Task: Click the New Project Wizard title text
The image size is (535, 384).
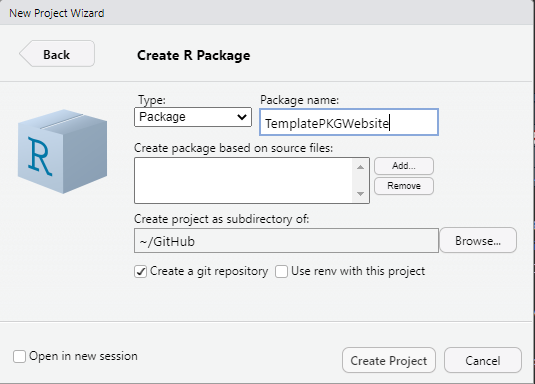Action: [x=57, y=13]
